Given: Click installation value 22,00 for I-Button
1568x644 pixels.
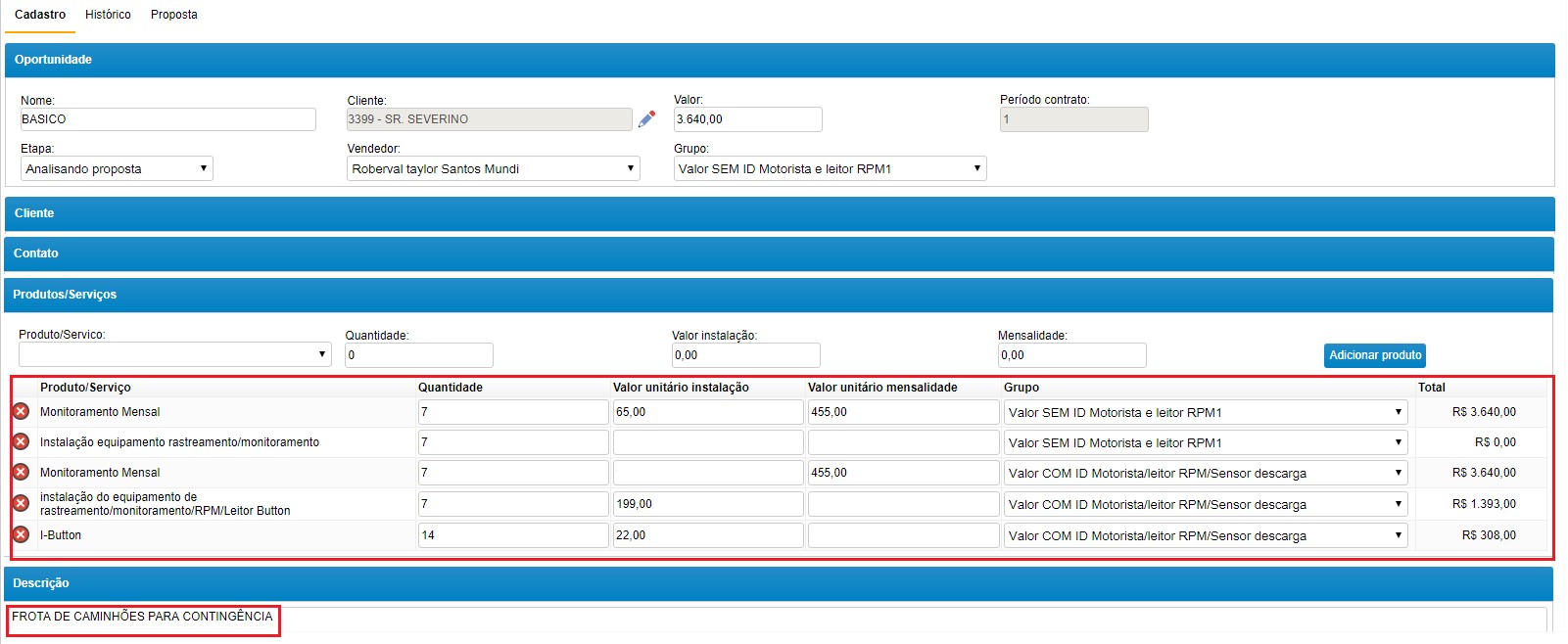Looking at the screenshot, I should pos(708,535).
